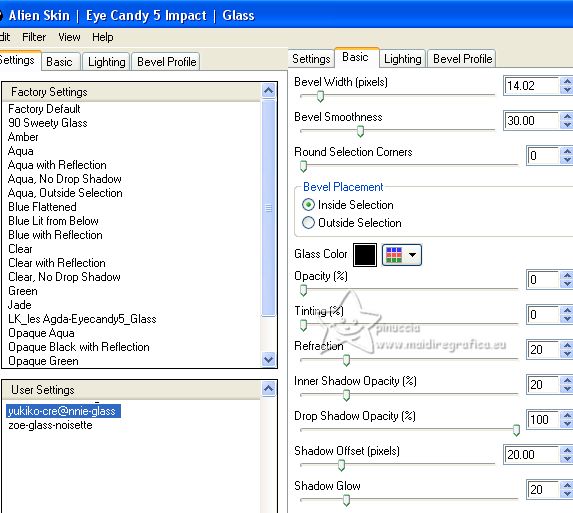Select zoe-glass-noisette user setting

(x=50, y=425)
